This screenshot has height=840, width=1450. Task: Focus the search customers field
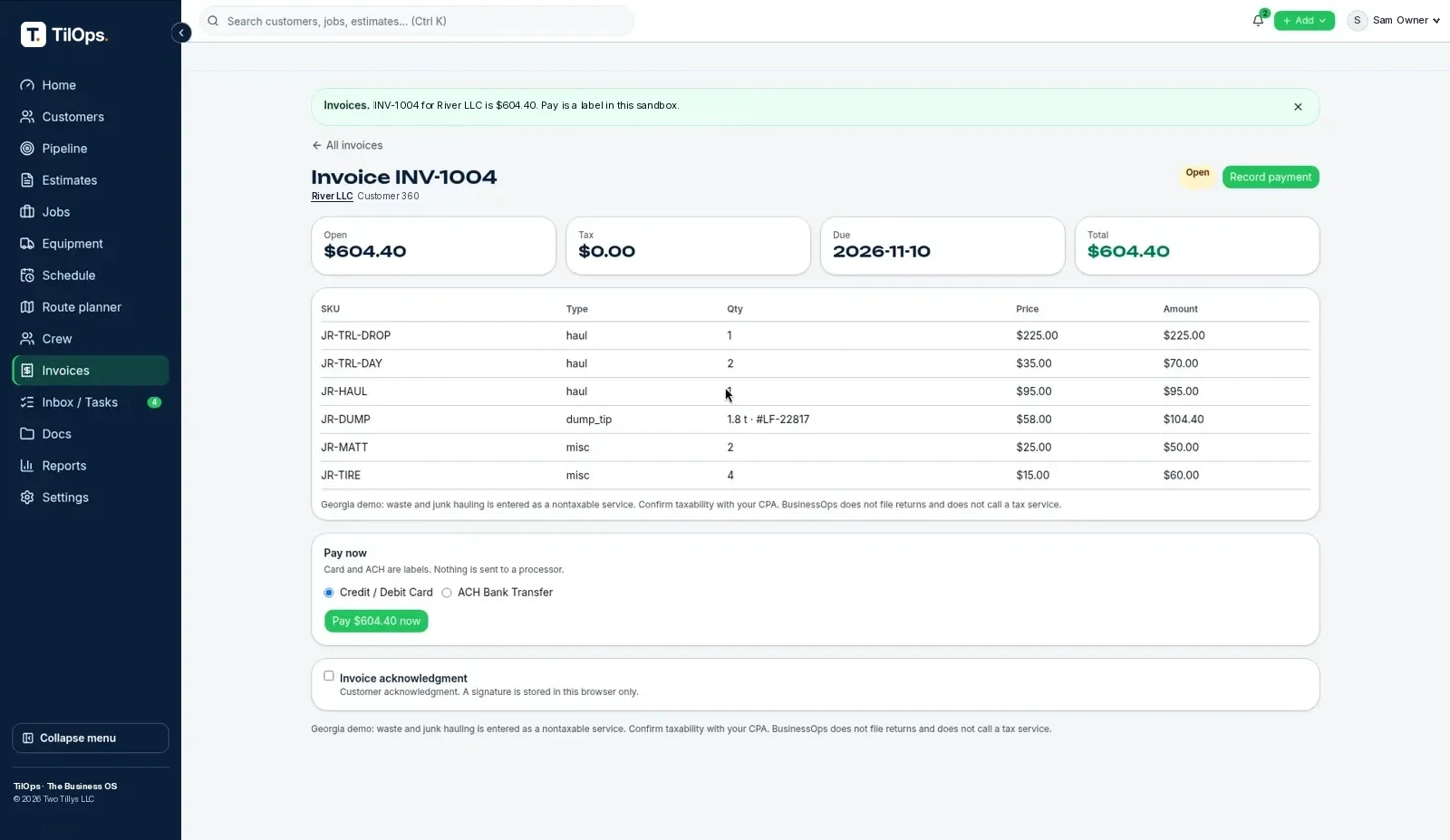417,21
